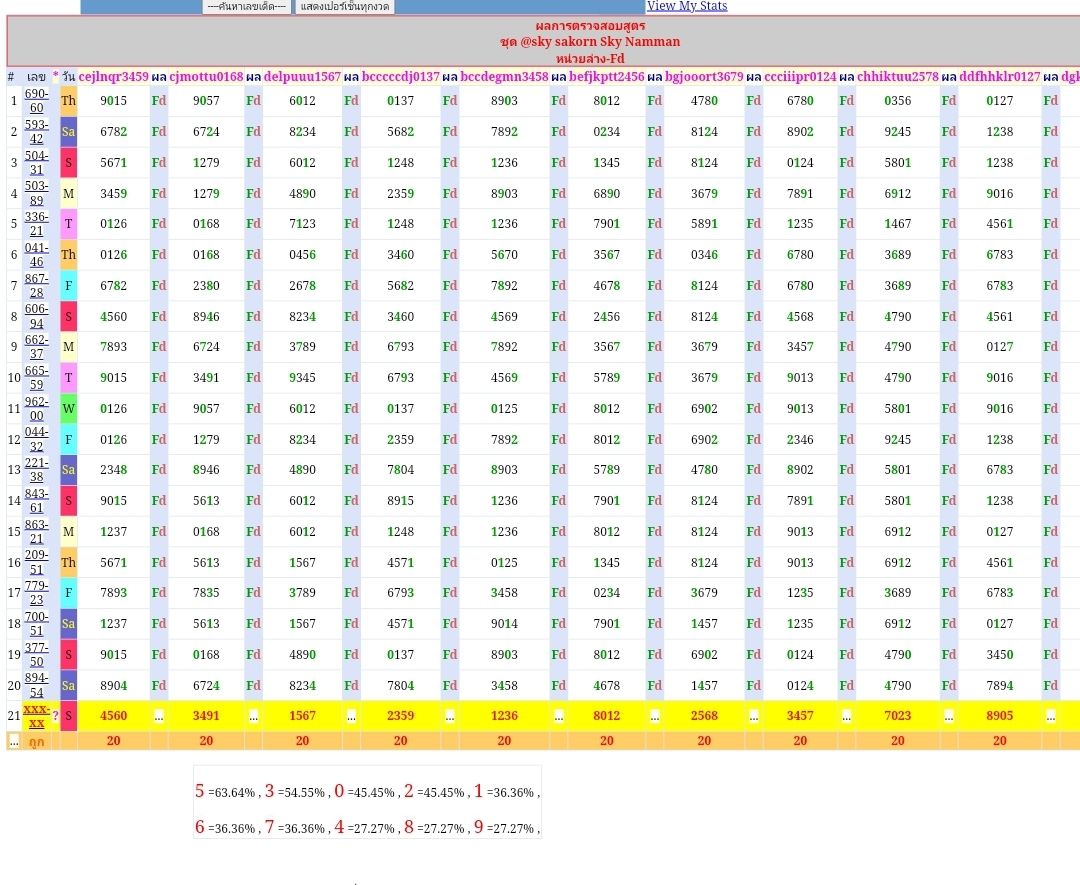Click the asterisk column header

pos(56,76)
